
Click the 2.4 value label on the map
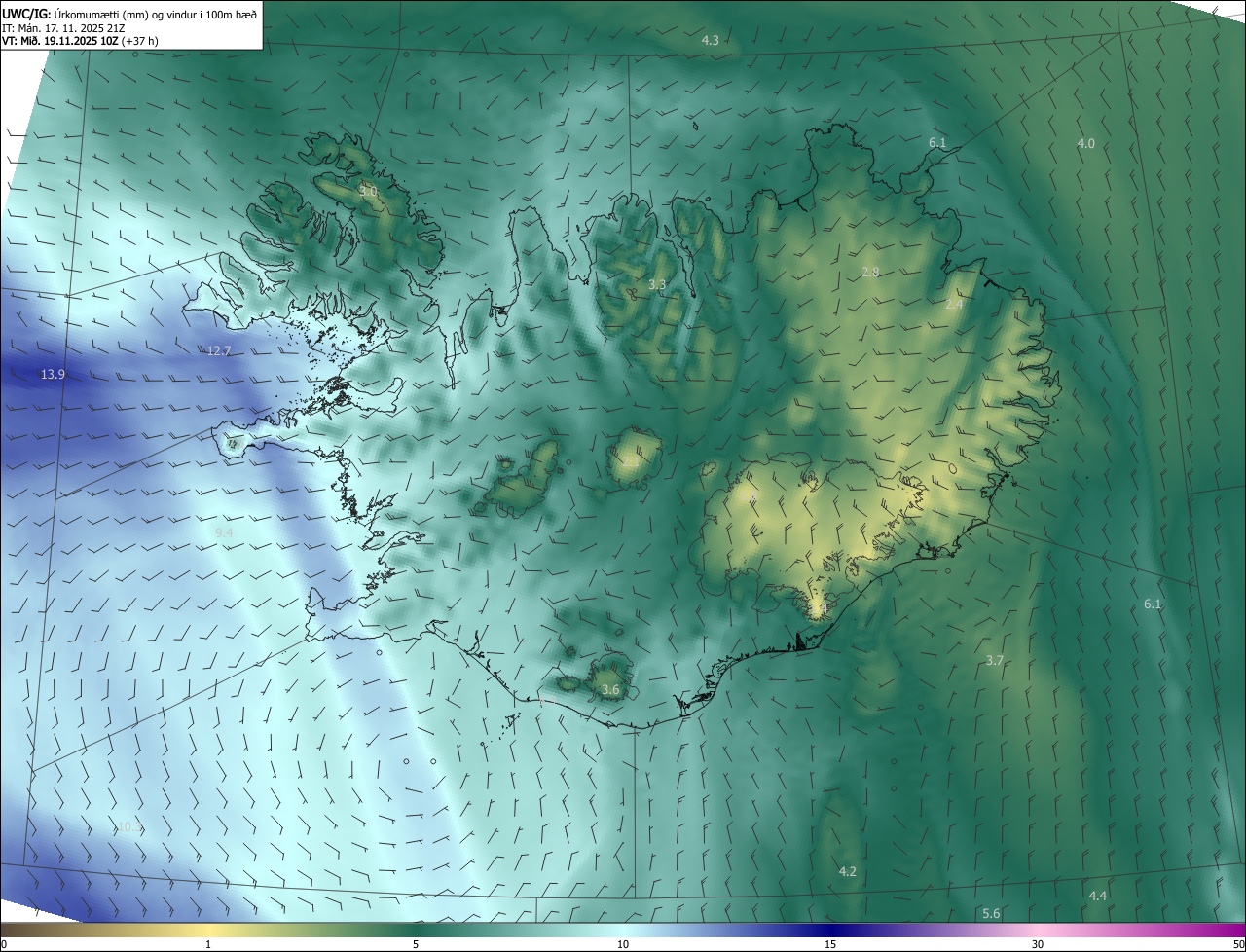(954, 304)
